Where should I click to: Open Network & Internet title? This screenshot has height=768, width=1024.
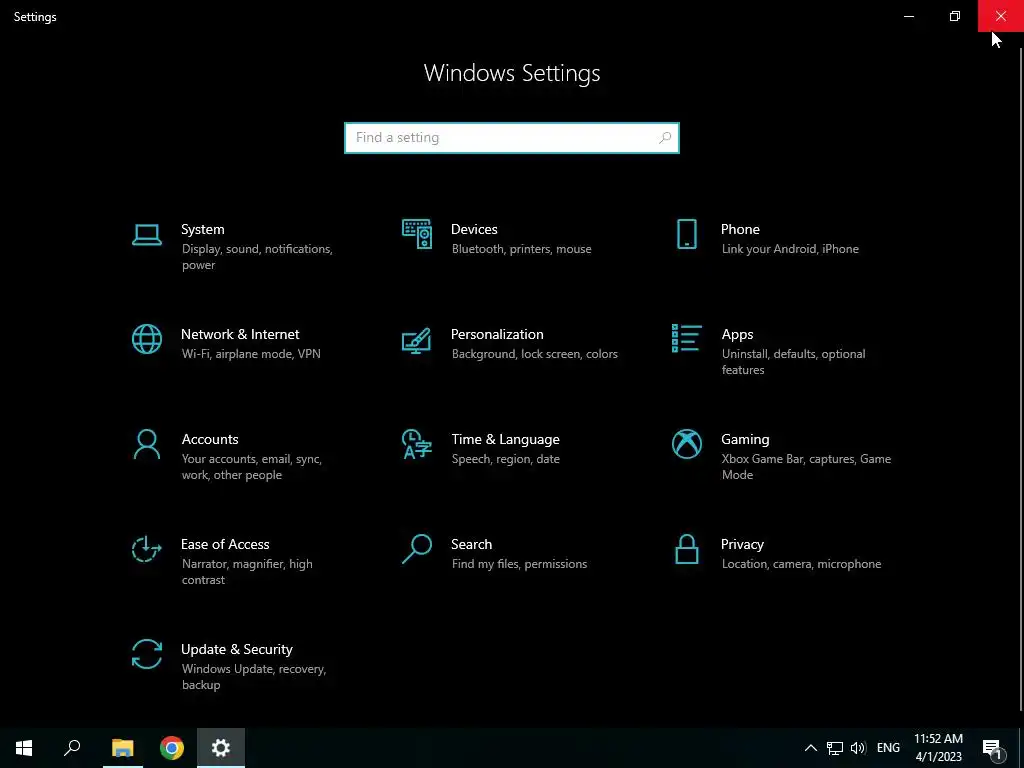(x=240, y=334)
